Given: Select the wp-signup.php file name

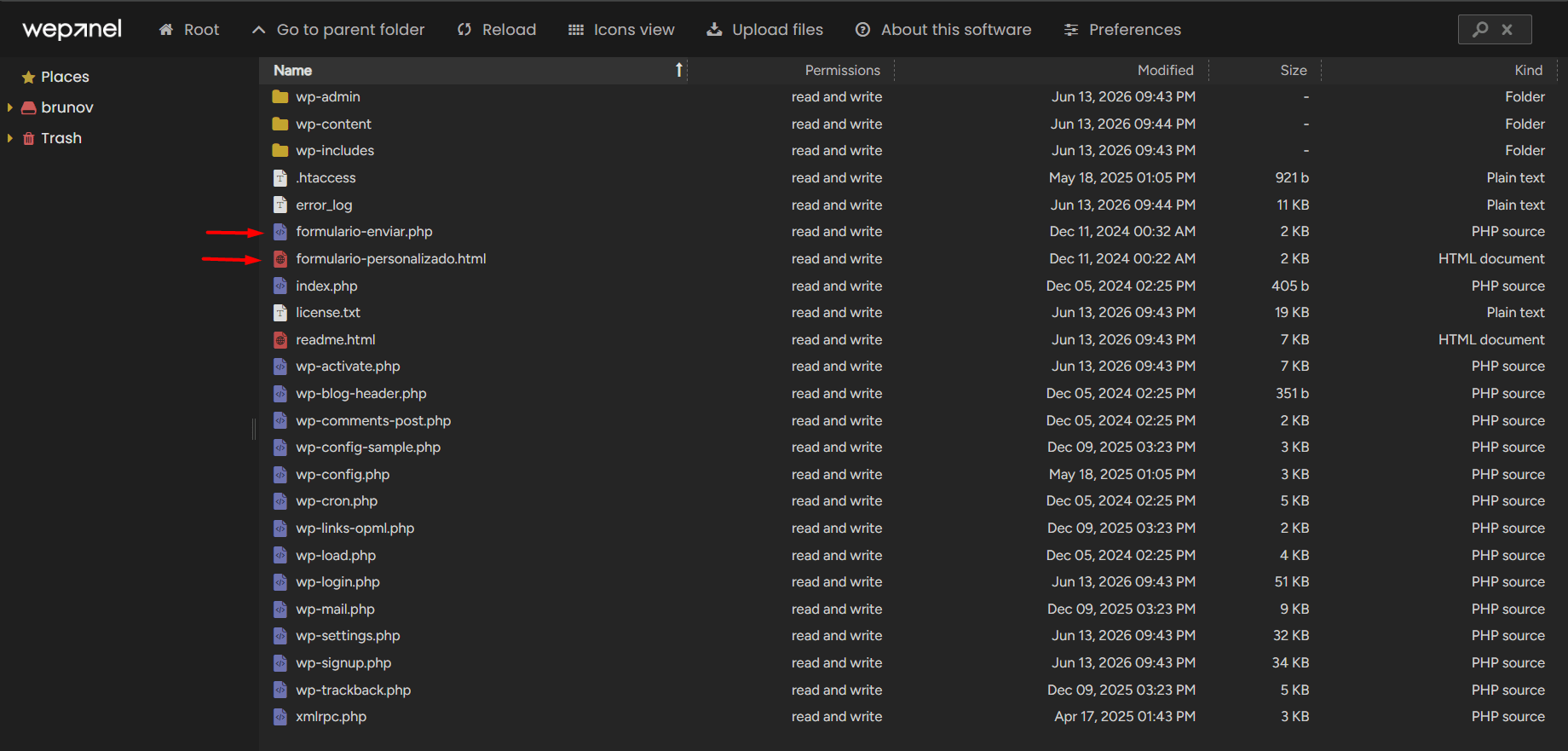Looking at the screenshot, I should [343, 662].
